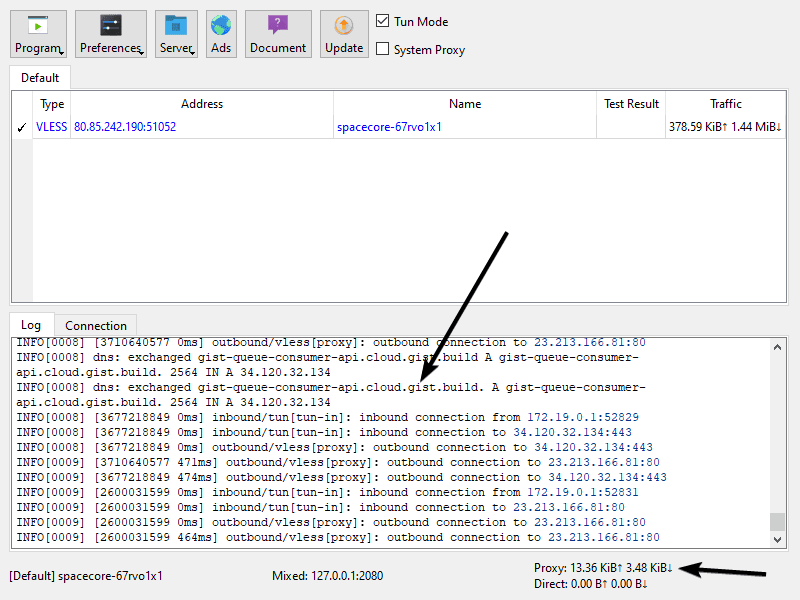800x600 pixels.
Task: Sort by the Test Result column
Action: pyautogui.click(x=631, y=104)
